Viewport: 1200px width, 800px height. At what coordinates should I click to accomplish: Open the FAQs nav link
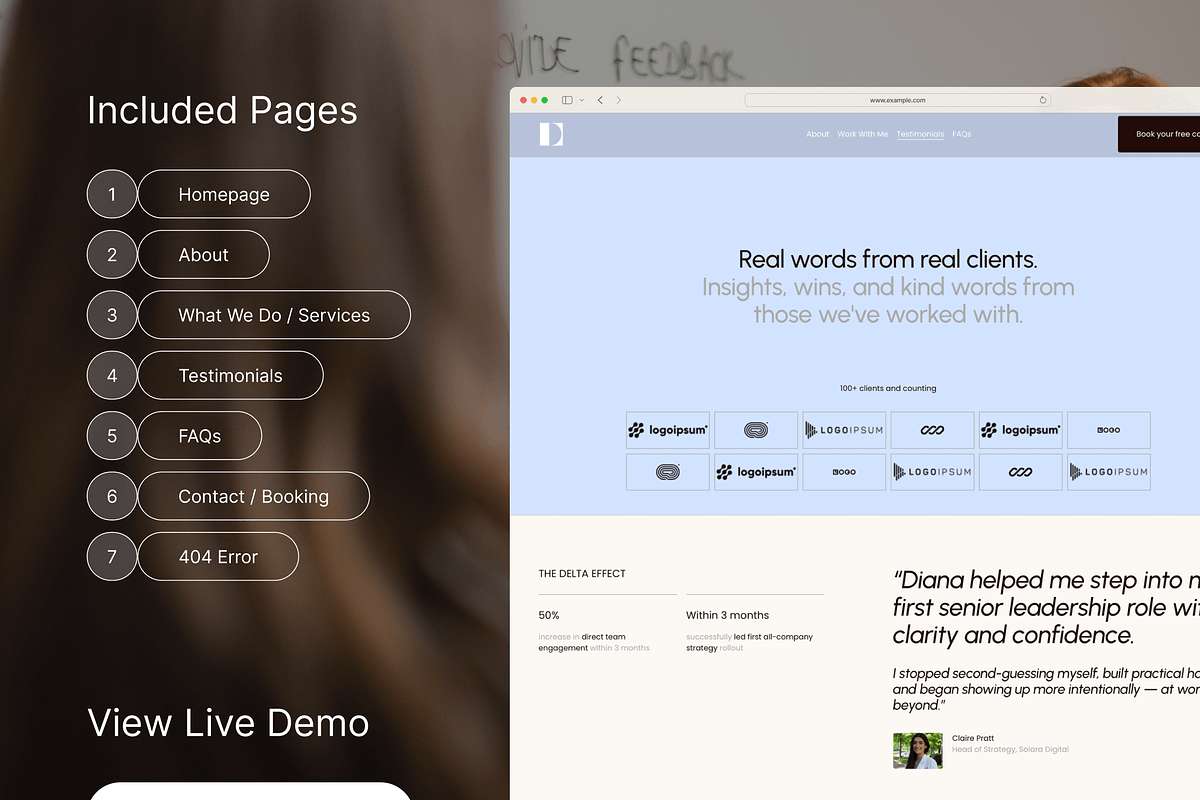coord(962,134)
